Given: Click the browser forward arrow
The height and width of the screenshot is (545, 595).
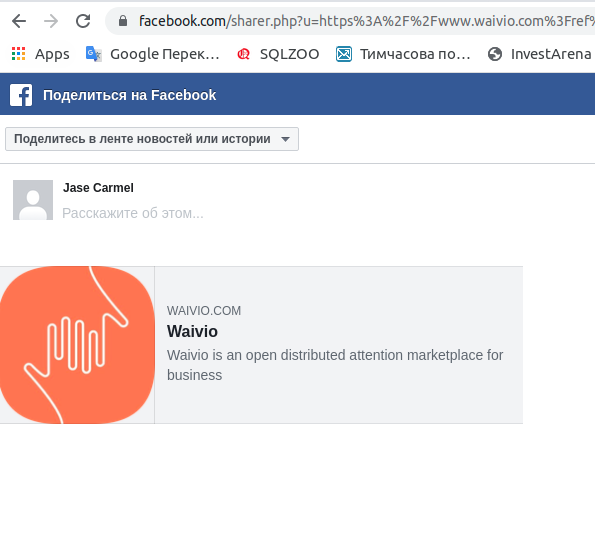Looking at the screenshot, I should [51, 21].
